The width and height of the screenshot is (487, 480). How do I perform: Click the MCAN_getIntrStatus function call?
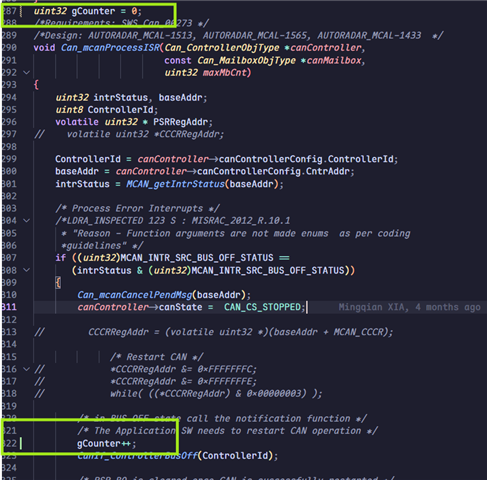tap(175, 184)
